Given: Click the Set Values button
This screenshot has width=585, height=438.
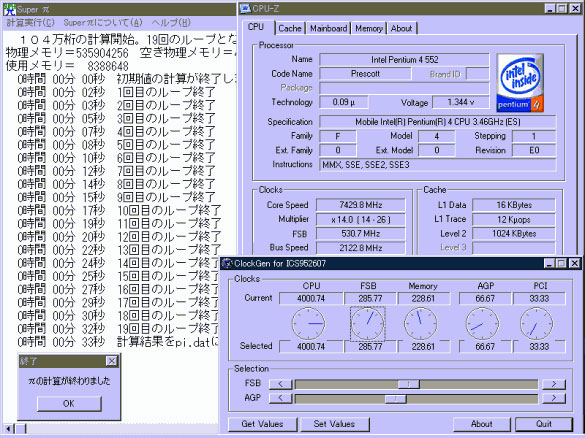Looking at the screenshot, I should click(334, 424).
